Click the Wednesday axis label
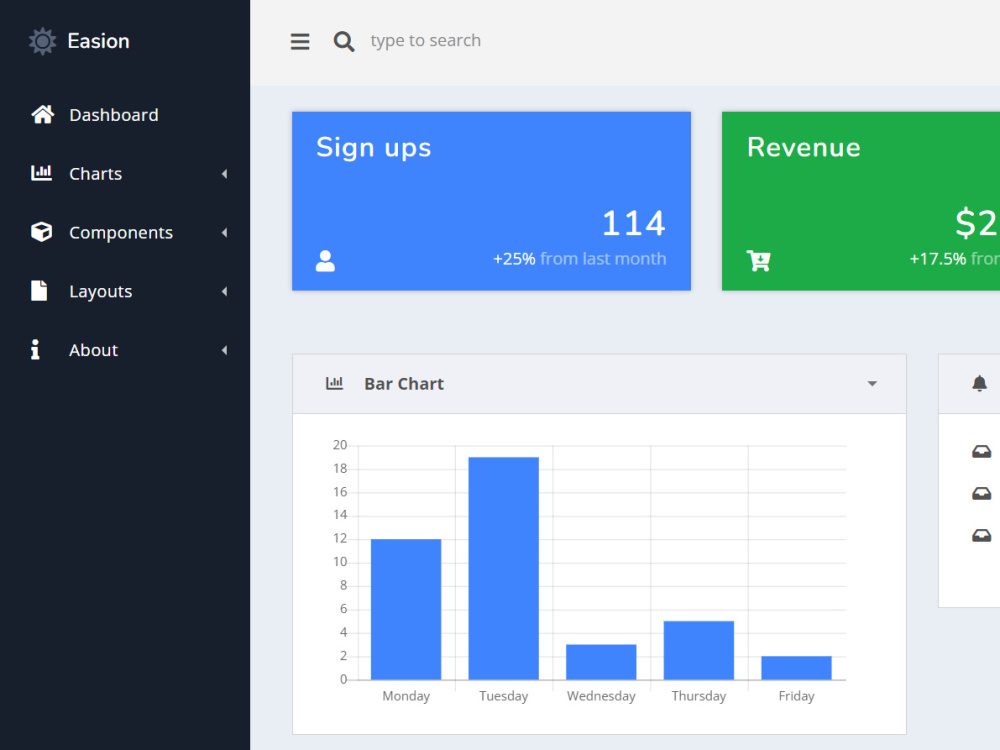The height and width of the screenshot is (750, 1000). point(601,696)
